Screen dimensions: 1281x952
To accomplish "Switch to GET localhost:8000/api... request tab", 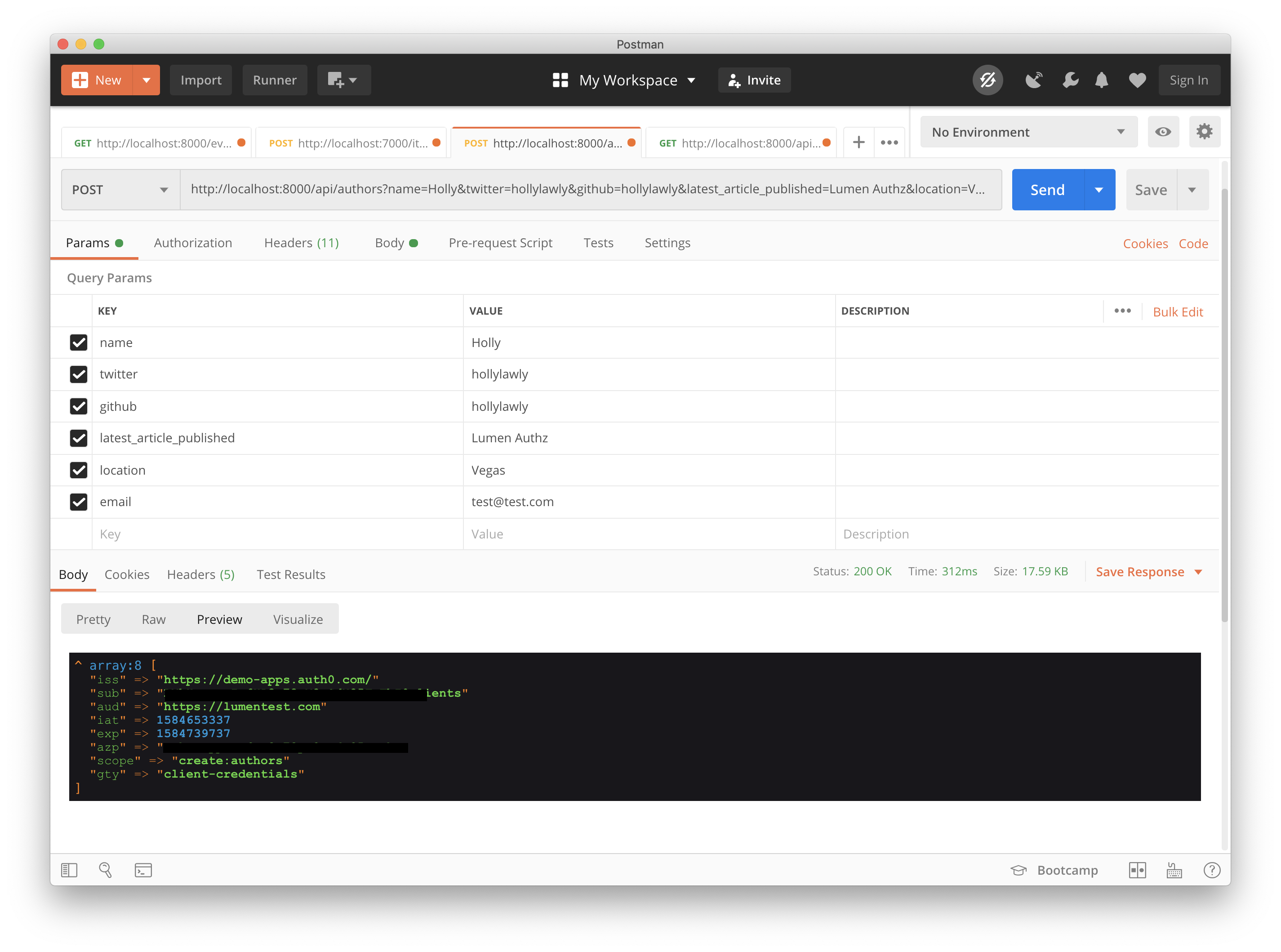I will [741, 143].
